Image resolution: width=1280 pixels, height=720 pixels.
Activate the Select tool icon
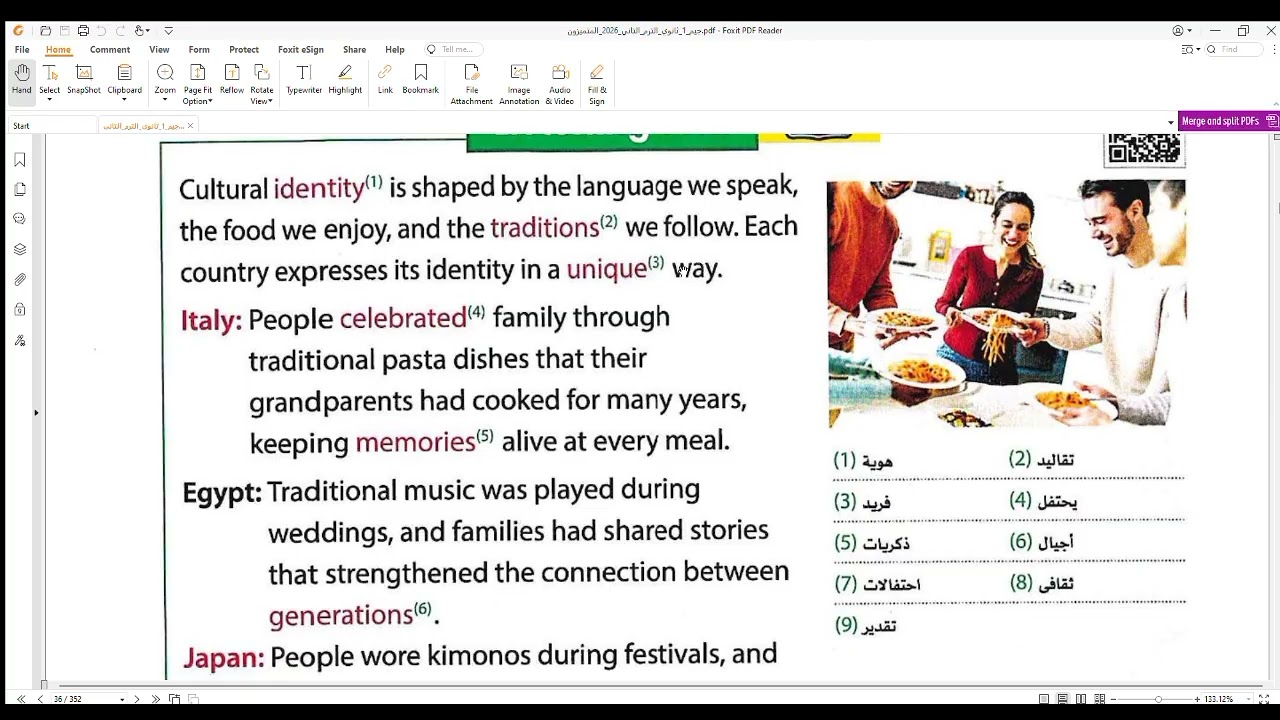(50, 74)
